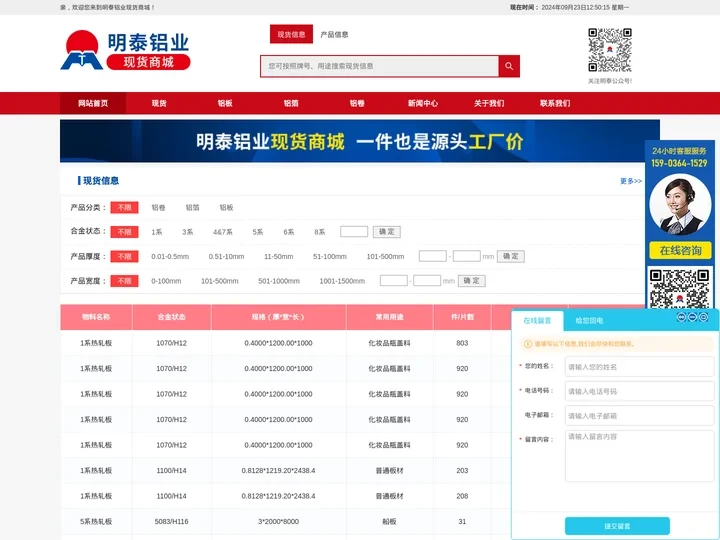Open 铝板 in navigation bar

tap(225, 103)
